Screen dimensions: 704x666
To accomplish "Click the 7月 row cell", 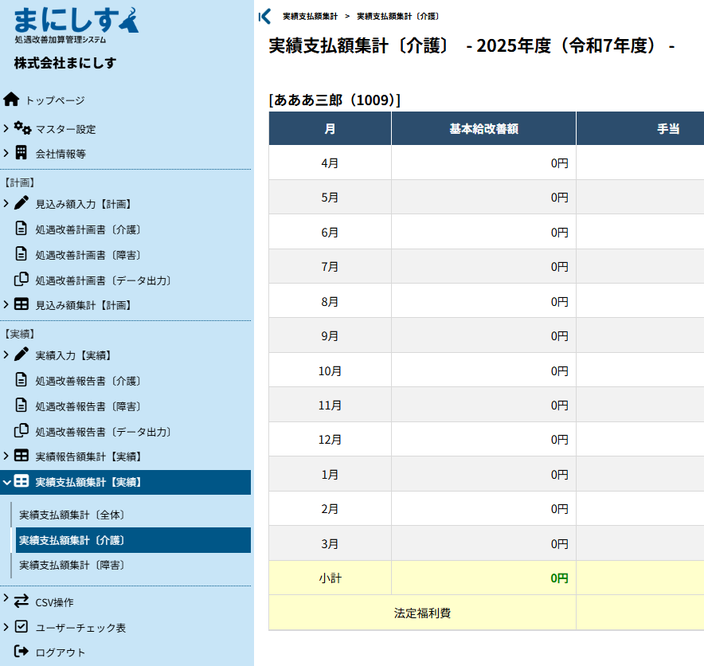I will [x=330, y=266].
